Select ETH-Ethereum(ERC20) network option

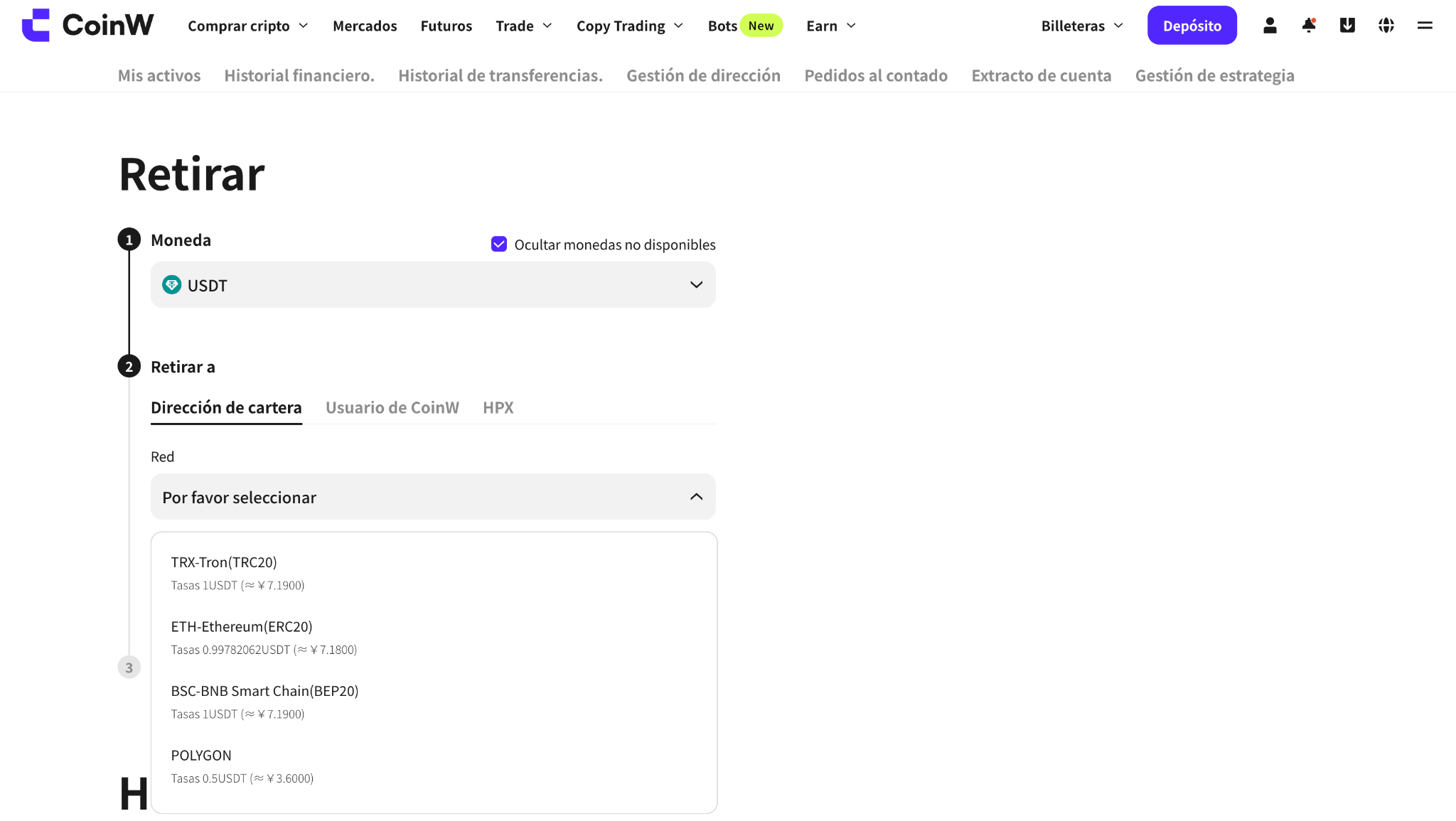coord(434,638)
